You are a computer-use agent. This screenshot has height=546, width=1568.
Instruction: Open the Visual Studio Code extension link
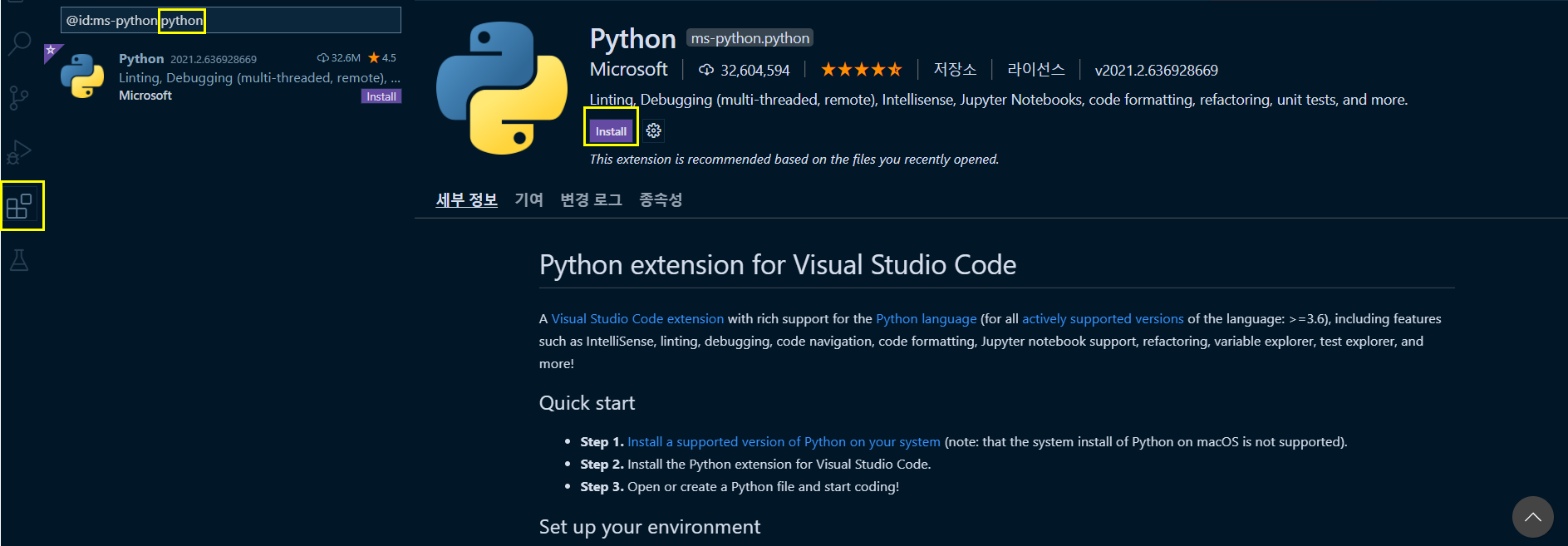pos(637,319)
